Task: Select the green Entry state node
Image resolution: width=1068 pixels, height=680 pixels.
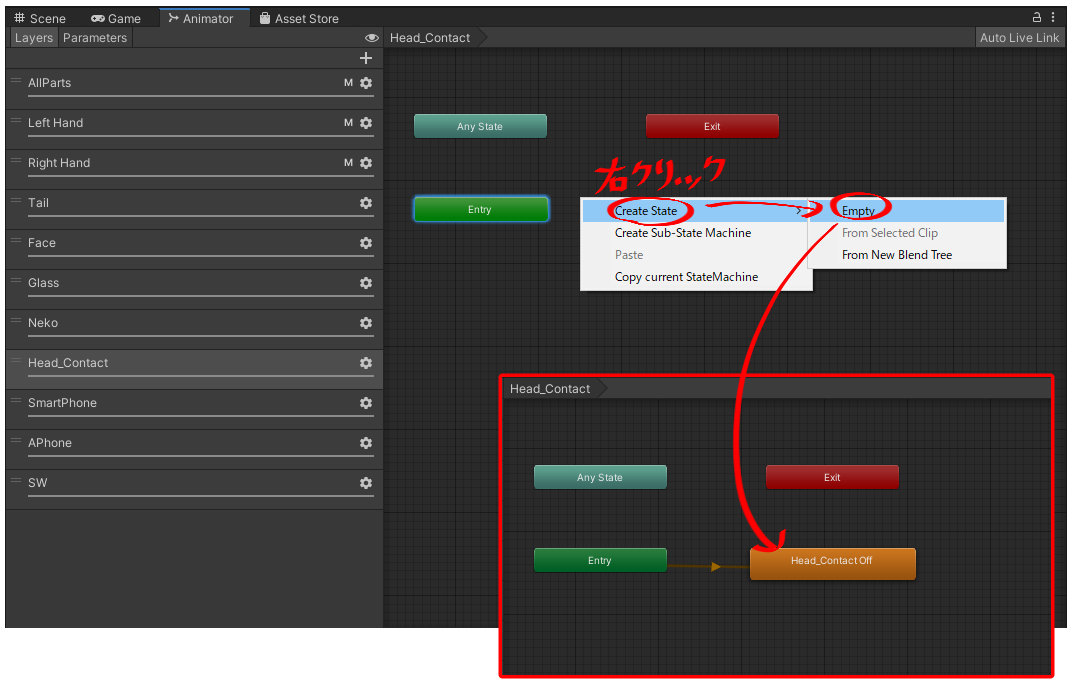Action: [480, 210]
